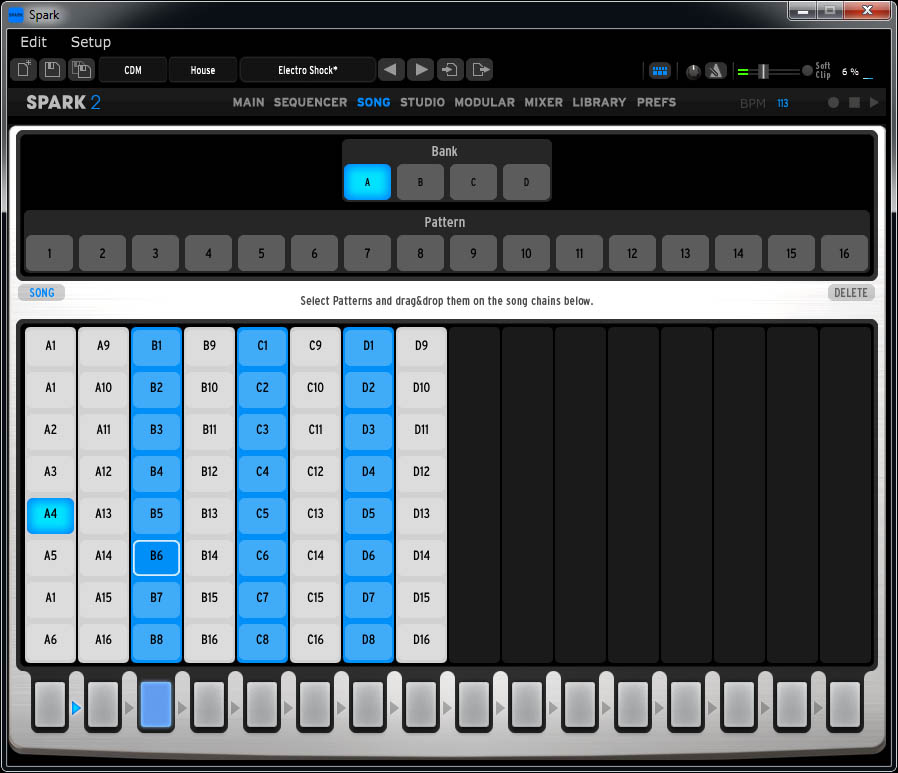Load the next preset with right arrow
This screenshot has height=773, width=898.
point(421,70)
